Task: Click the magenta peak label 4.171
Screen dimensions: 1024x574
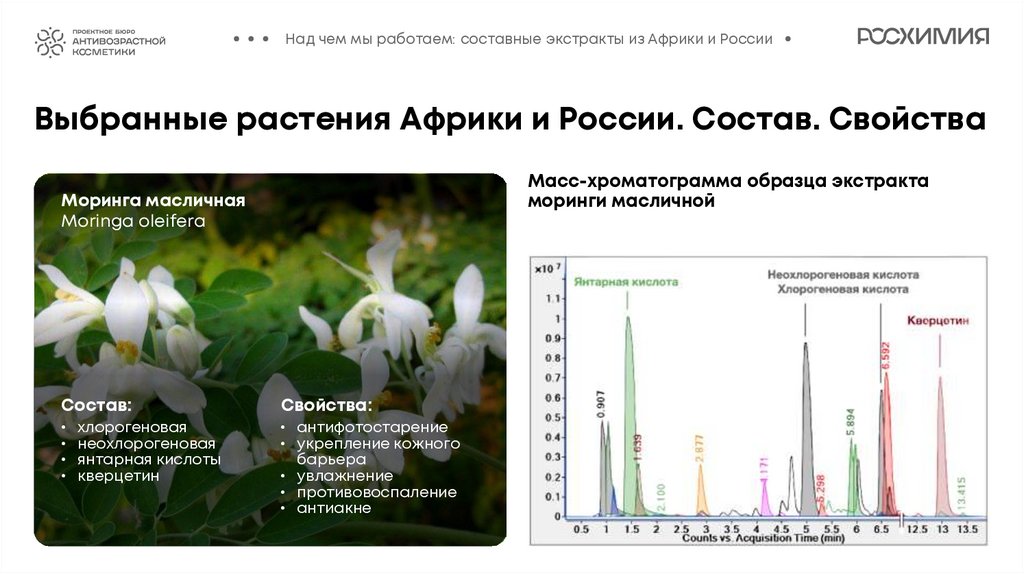Action: click(x=765, y=468)
